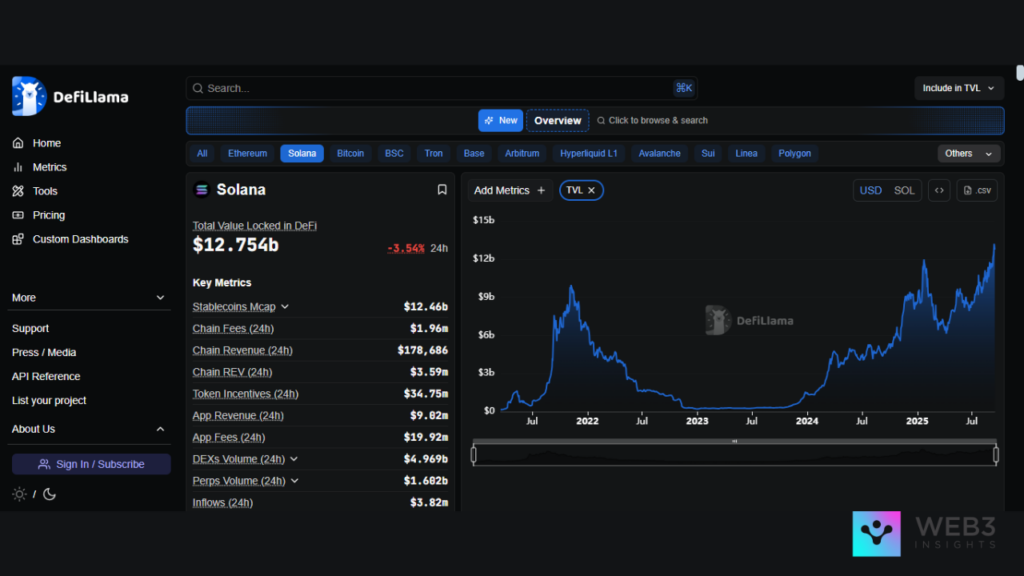Remove the TVL metric chip
Screen dimensions: 1024x576
[x=592, y=191]
